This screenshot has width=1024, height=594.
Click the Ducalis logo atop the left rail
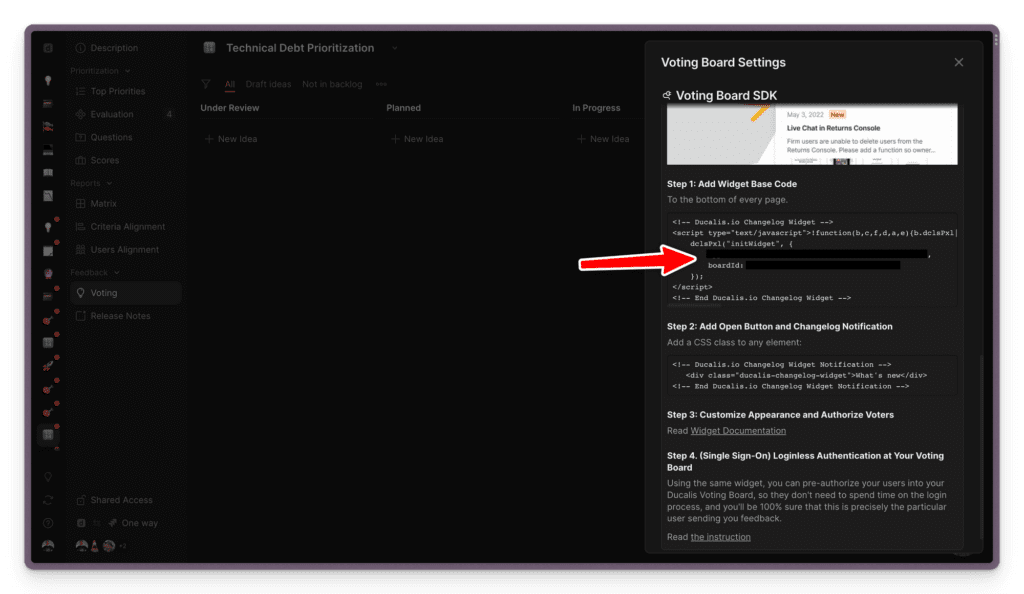click(48, 48)
